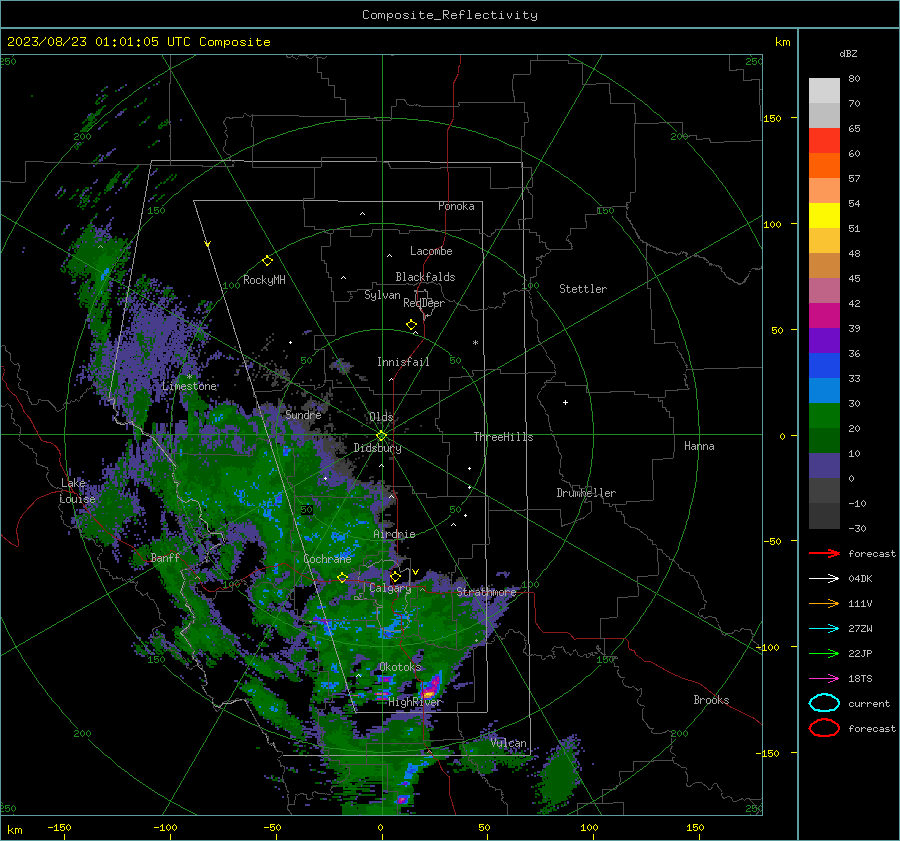Viewport: 900px width, 841px height.
Task: Click the Calgary city label
Action: coord(390,588)
